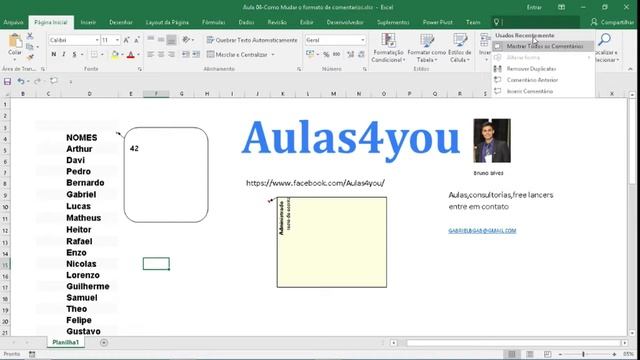Image resolution: width=640 pixels, height=360 pixels.
Task: Apply yellow fill color bucket
Action: click(x=115, y=54)
